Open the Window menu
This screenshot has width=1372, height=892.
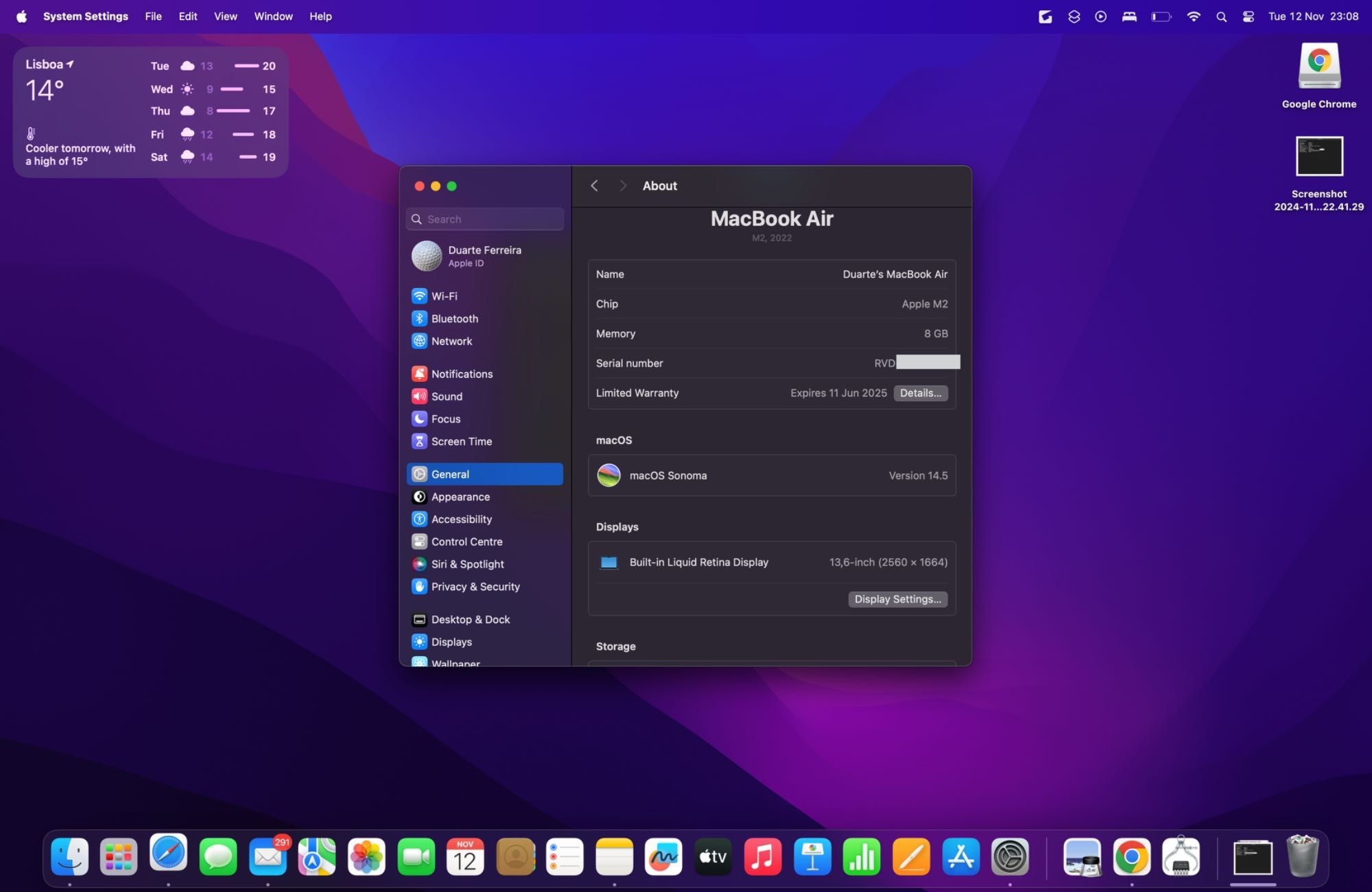273,16
